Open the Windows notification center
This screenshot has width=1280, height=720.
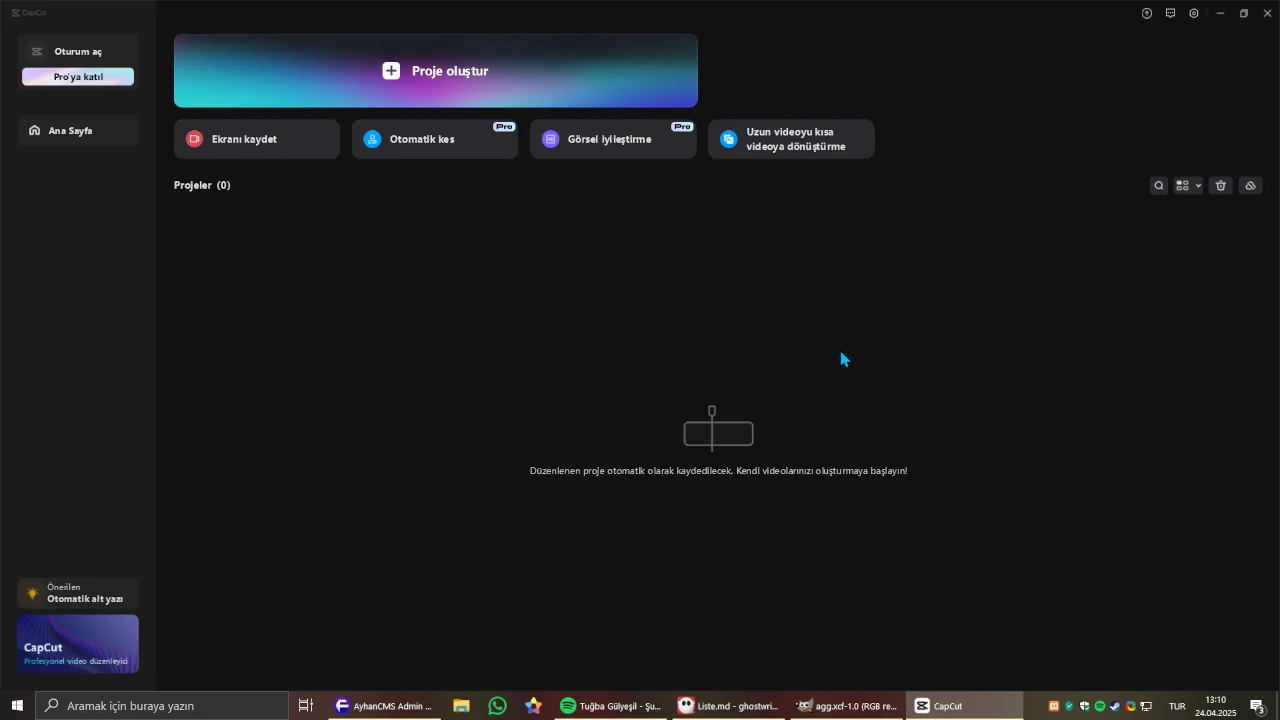1258,706
